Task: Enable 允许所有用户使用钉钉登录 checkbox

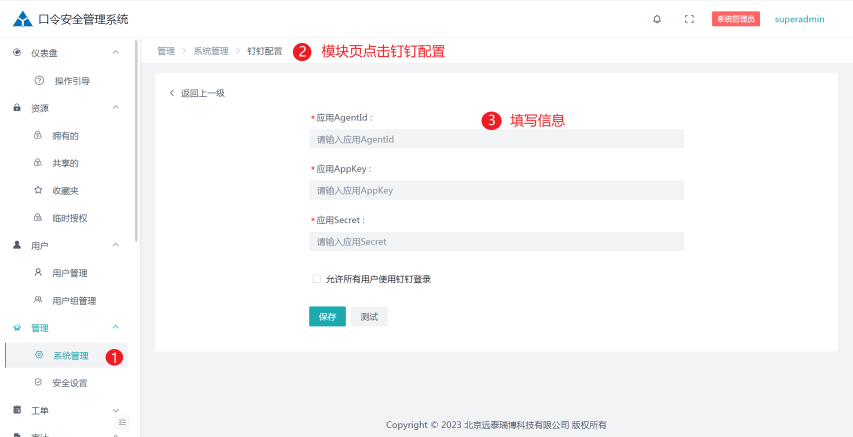Action: [317, 279]
